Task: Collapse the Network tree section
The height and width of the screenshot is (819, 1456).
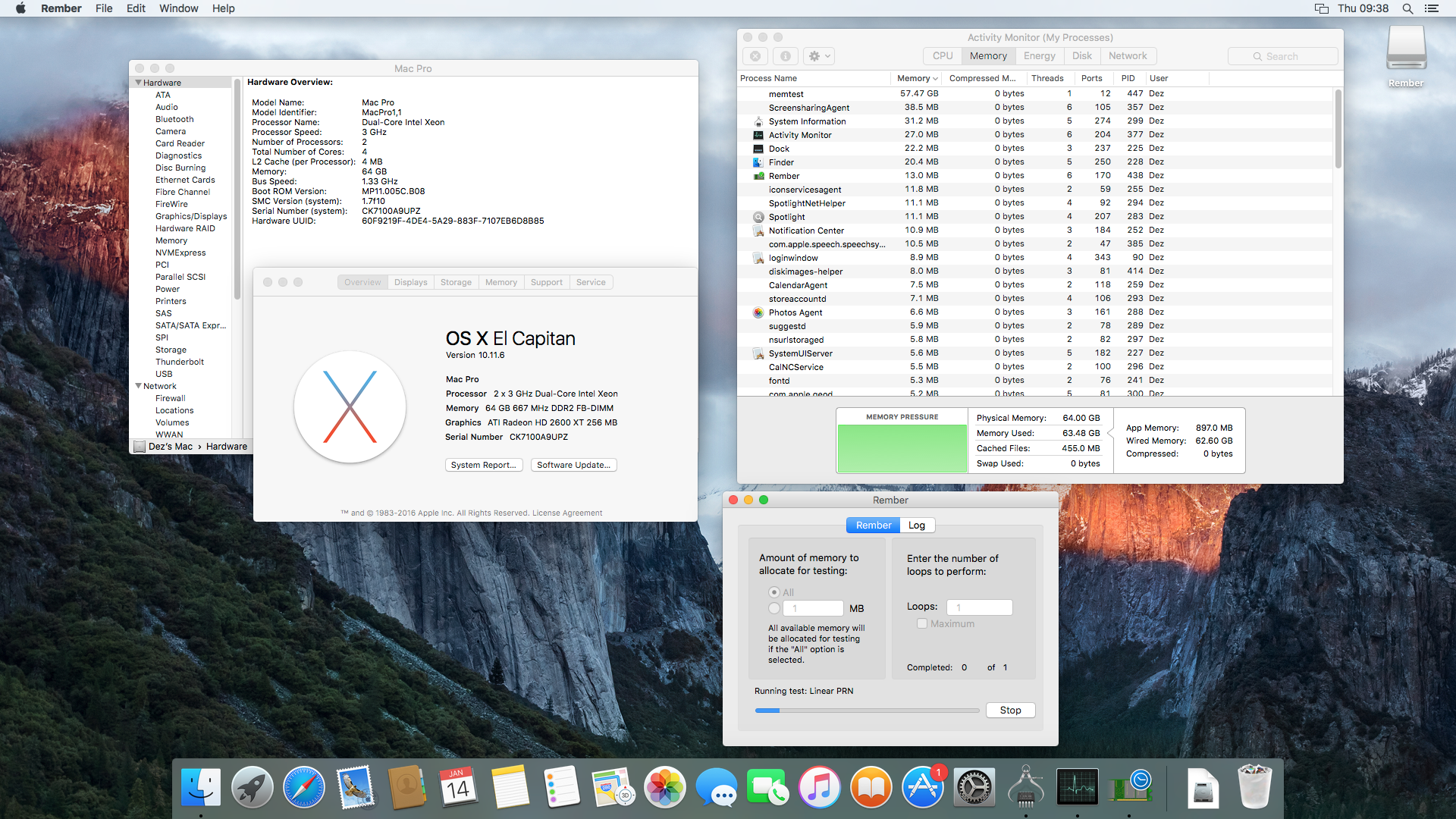Action: coord(139,386)
